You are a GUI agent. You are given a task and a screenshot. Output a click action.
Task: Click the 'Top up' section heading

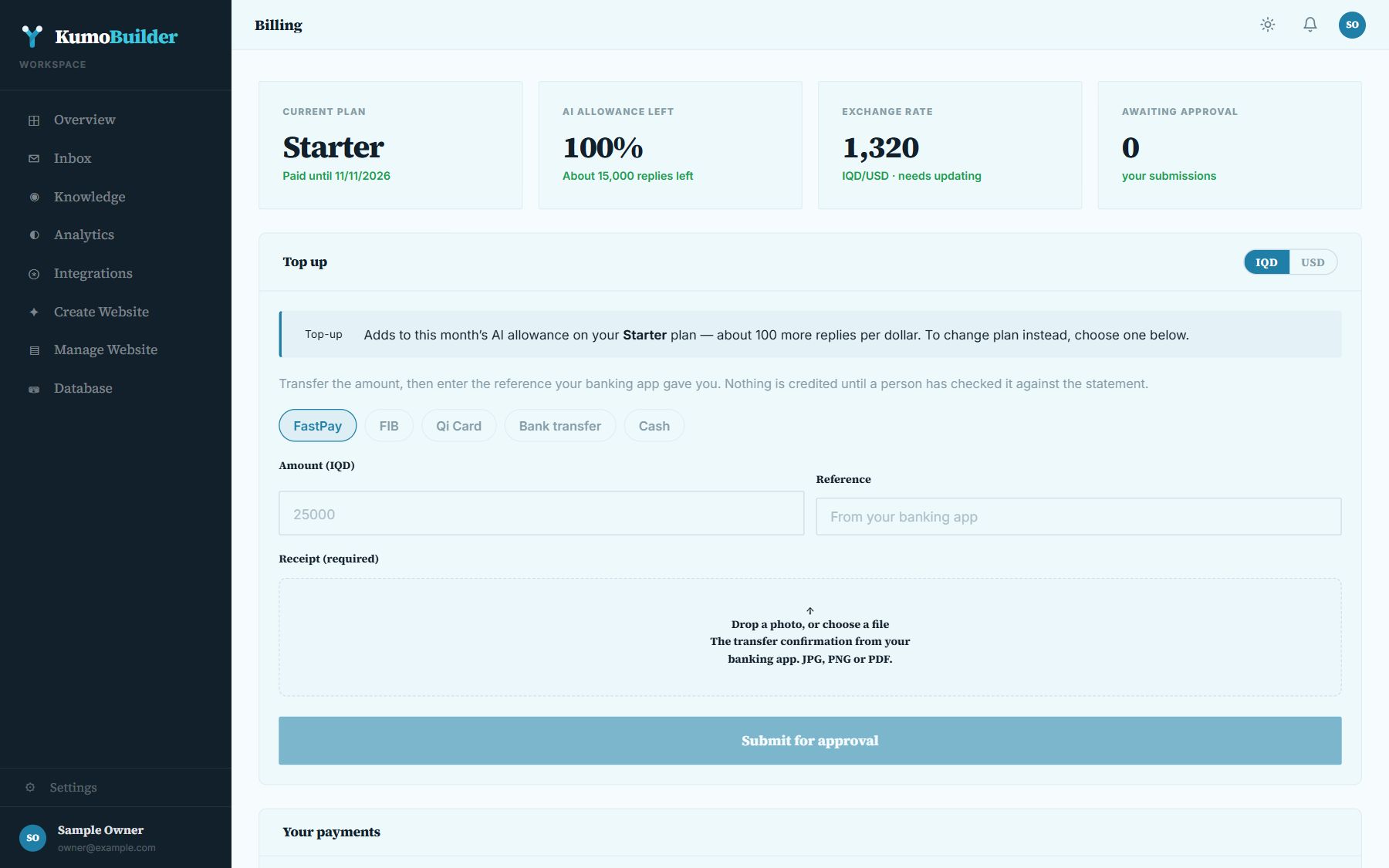305,262
